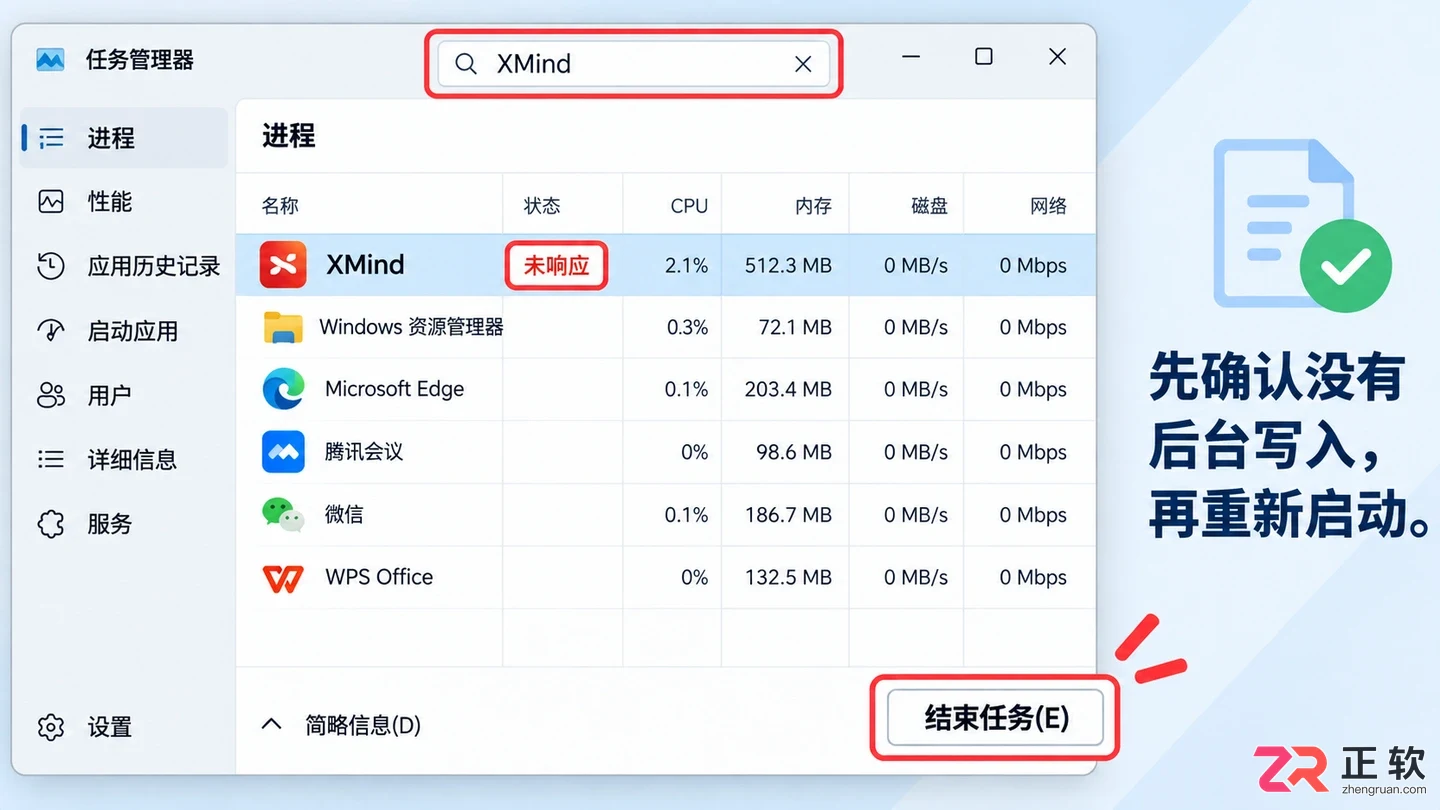Switch to the 性能 tab
This screenshot has height=810, width=1440.
(x=126, y=201)
